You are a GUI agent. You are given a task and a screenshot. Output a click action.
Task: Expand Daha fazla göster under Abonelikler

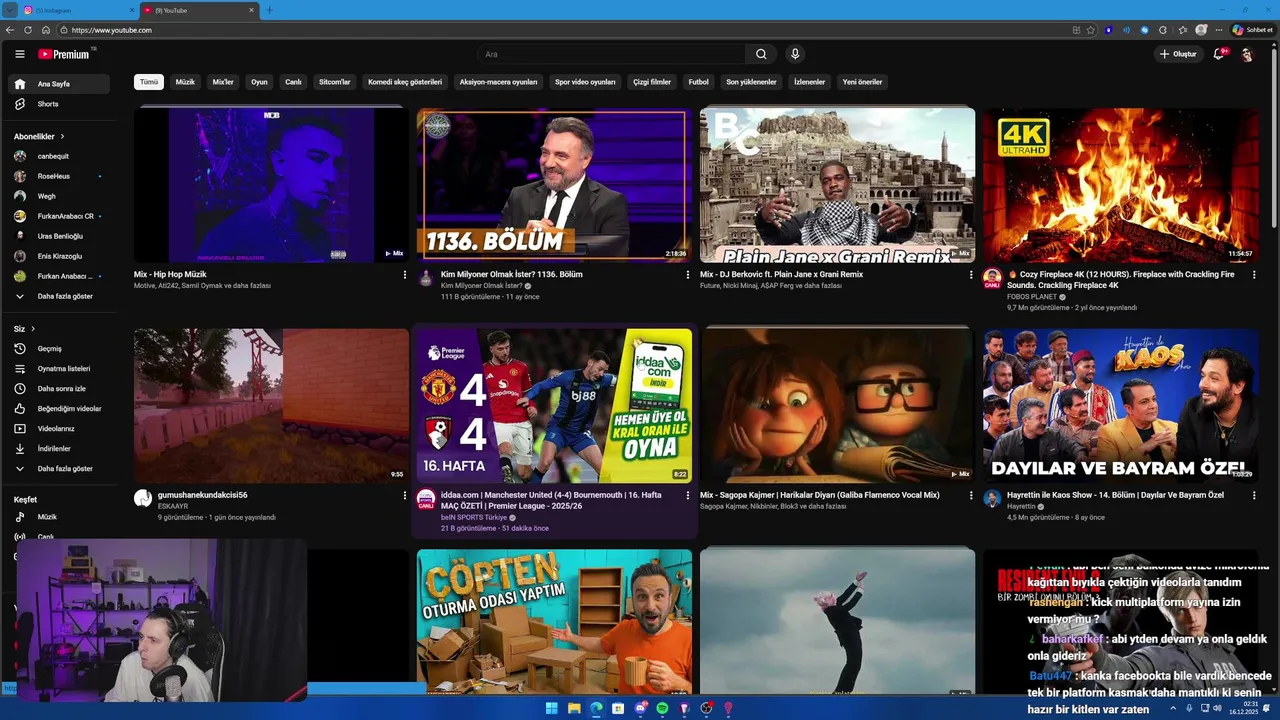(x=59, y=296)
